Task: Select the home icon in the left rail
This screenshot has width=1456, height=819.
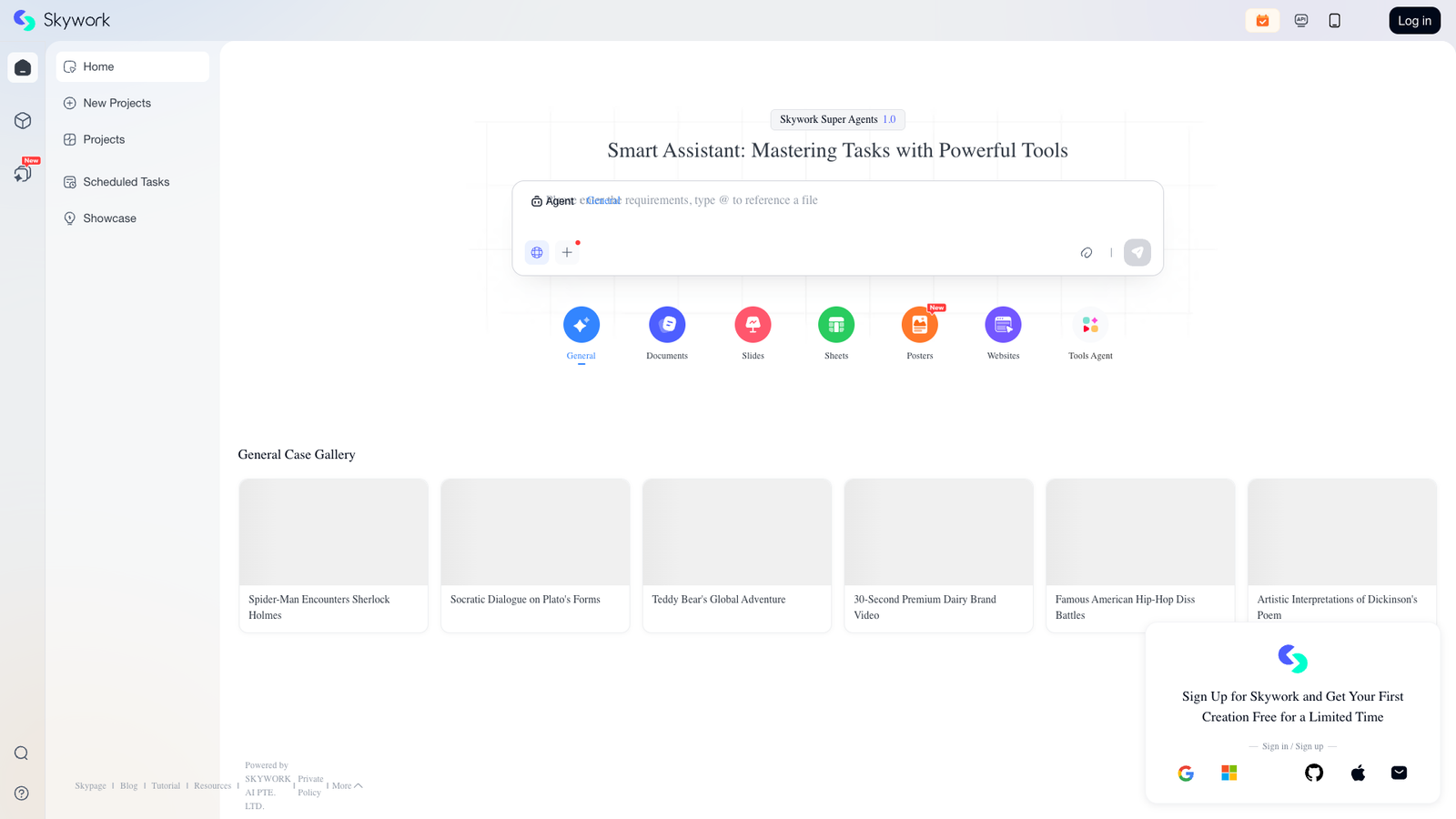Action: tap(23, 67)
